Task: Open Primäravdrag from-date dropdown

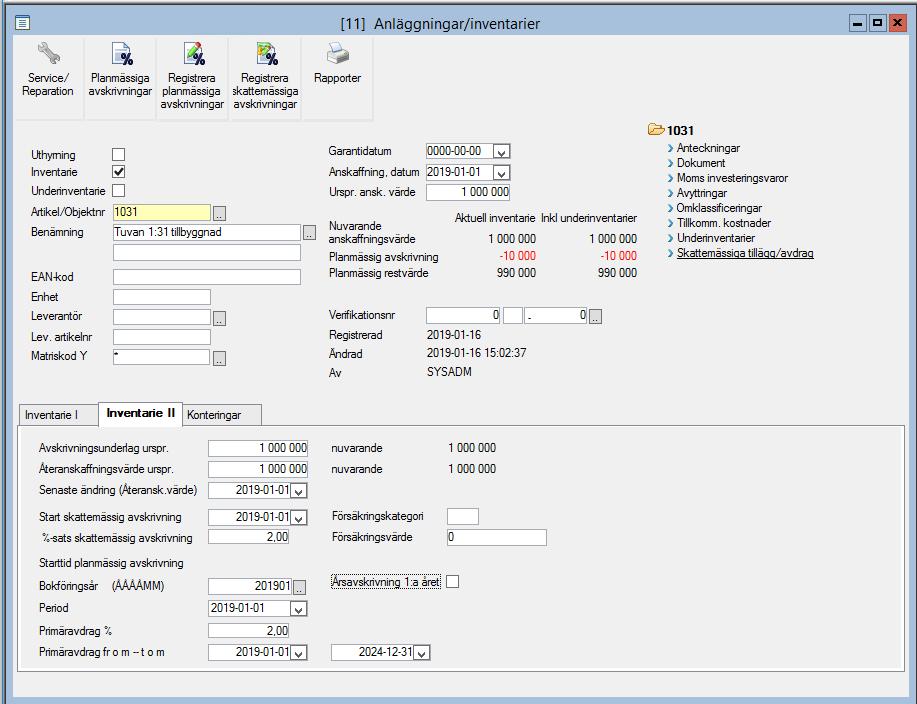Action: point(299,653)
